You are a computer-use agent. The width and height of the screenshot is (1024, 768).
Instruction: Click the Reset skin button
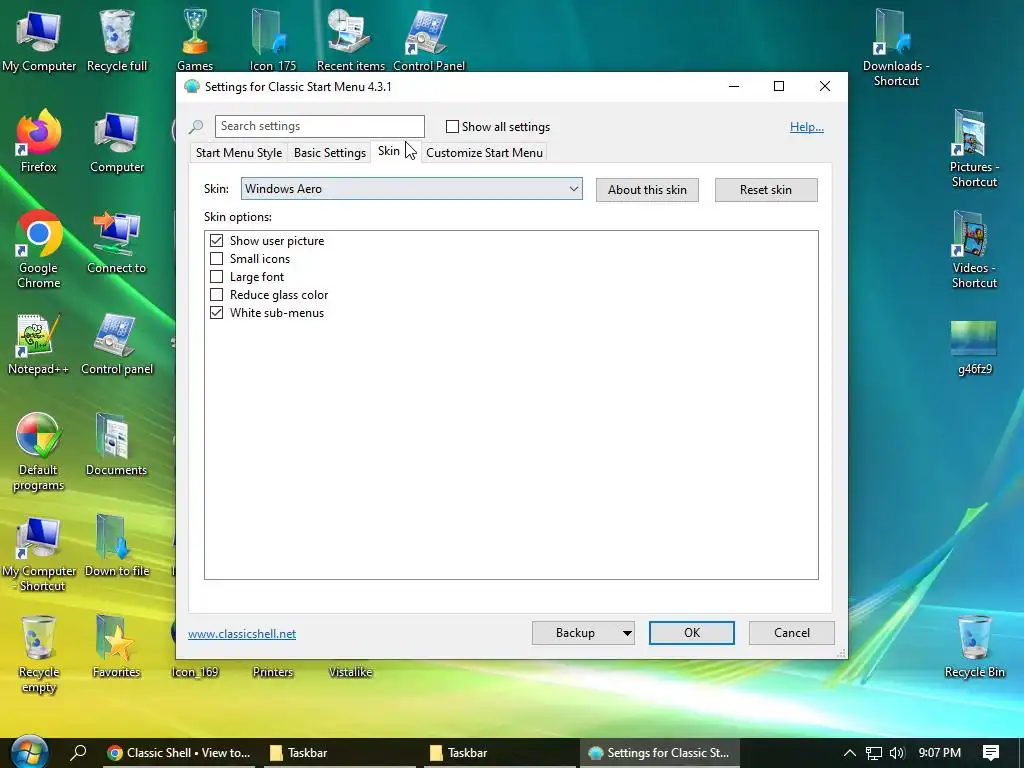(766, 190)
